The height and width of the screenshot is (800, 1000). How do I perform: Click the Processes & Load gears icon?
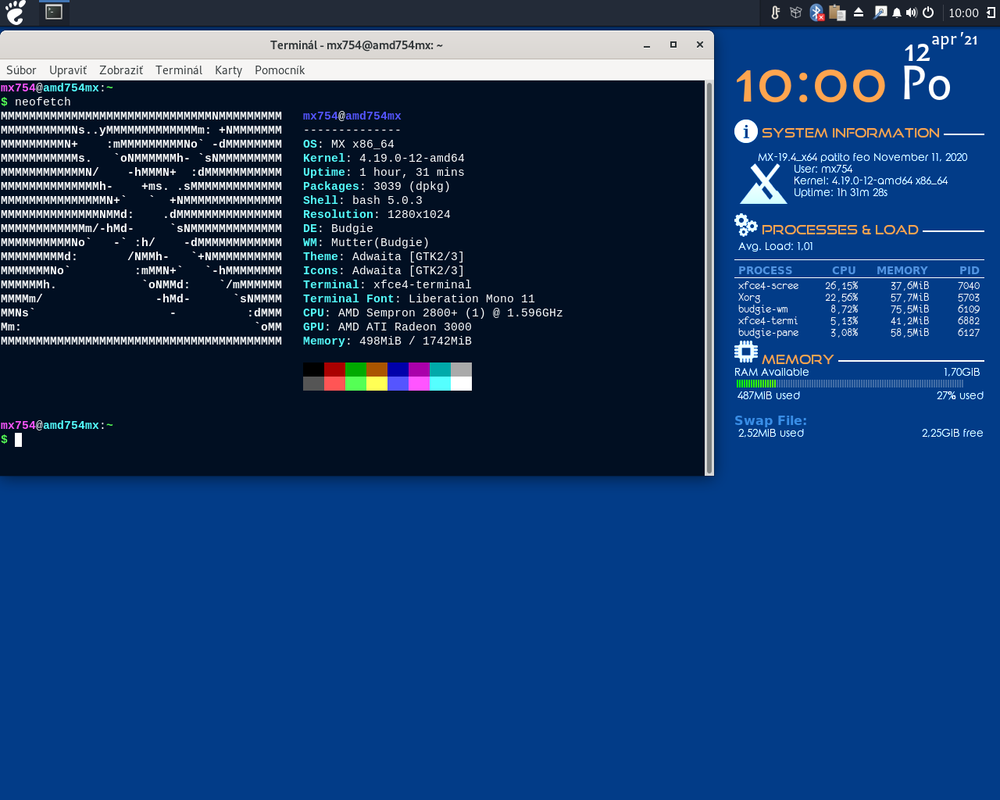746,225
